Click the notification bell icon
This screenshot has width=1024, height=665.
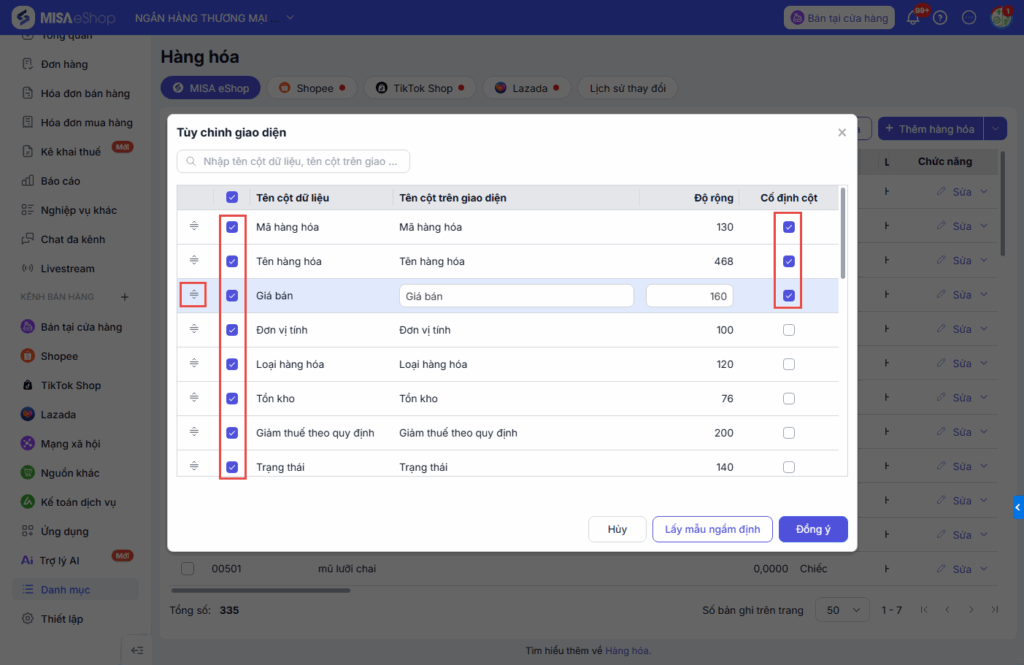click(x=912, y=18)
